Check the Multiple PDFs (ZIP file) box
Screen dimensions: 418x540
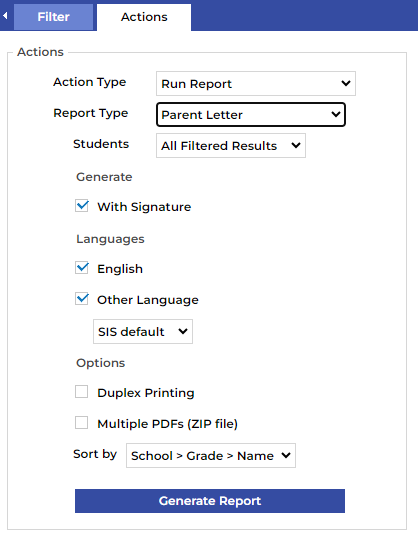click(82, 423)
